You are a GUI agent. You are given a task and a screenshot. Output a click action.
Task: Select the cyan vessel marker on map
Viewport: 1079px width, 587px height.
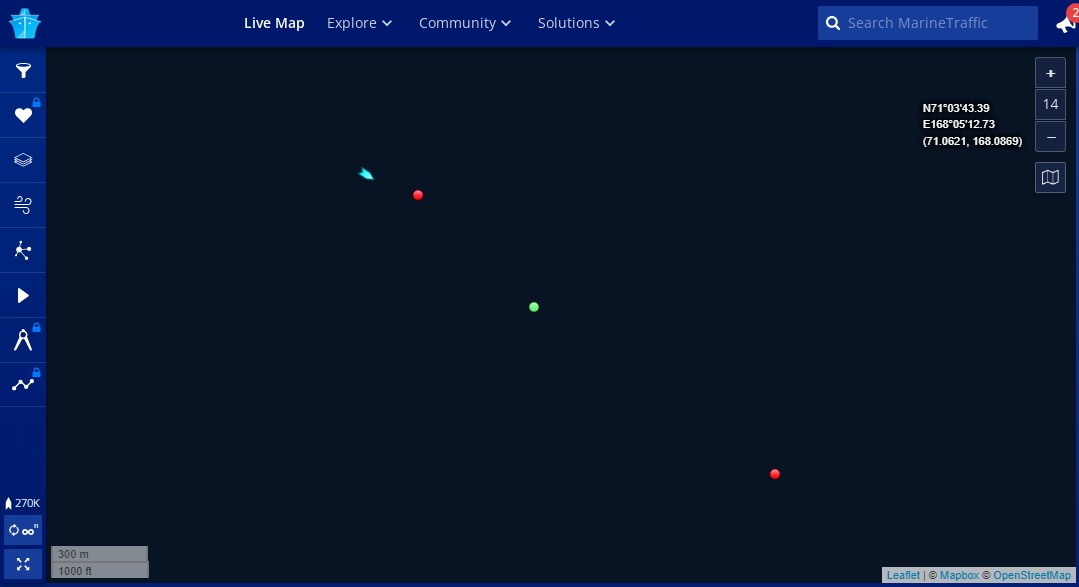366,174
